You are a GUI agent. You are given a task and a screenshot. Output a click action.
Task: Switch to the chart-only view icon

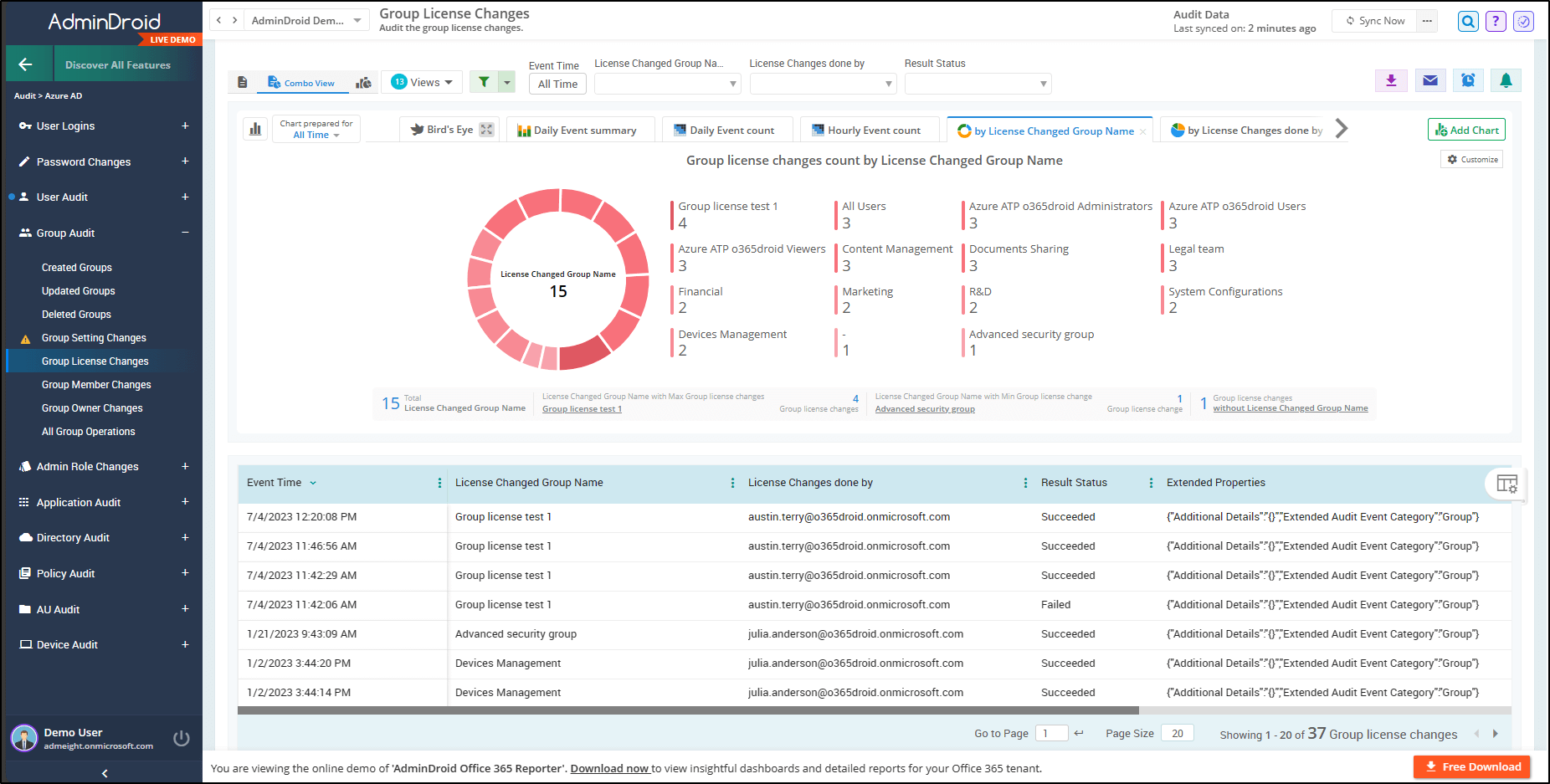[363, 82]
